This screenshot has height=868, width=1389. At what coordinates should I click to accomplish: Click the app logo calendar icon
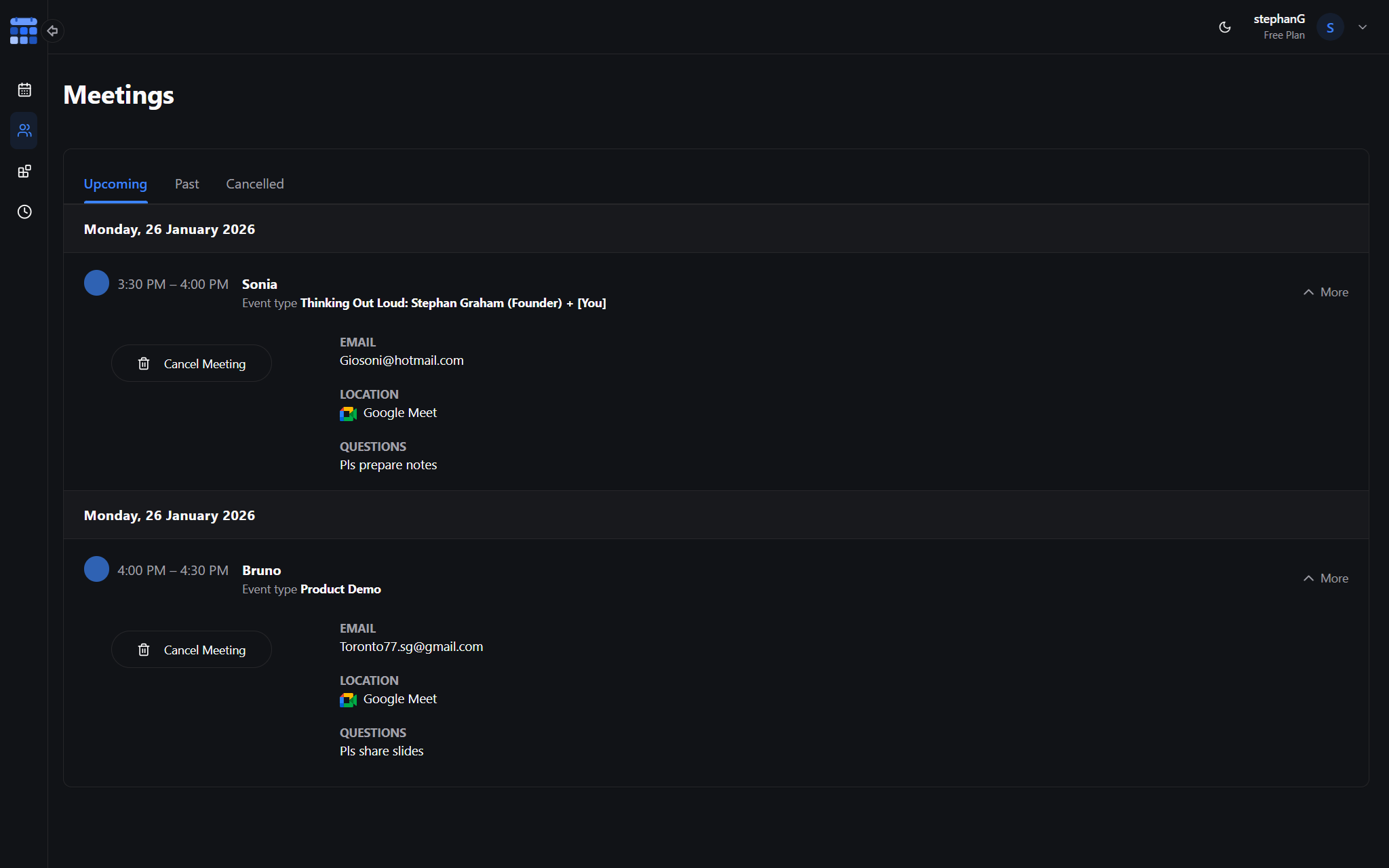[x=23, y=31]
